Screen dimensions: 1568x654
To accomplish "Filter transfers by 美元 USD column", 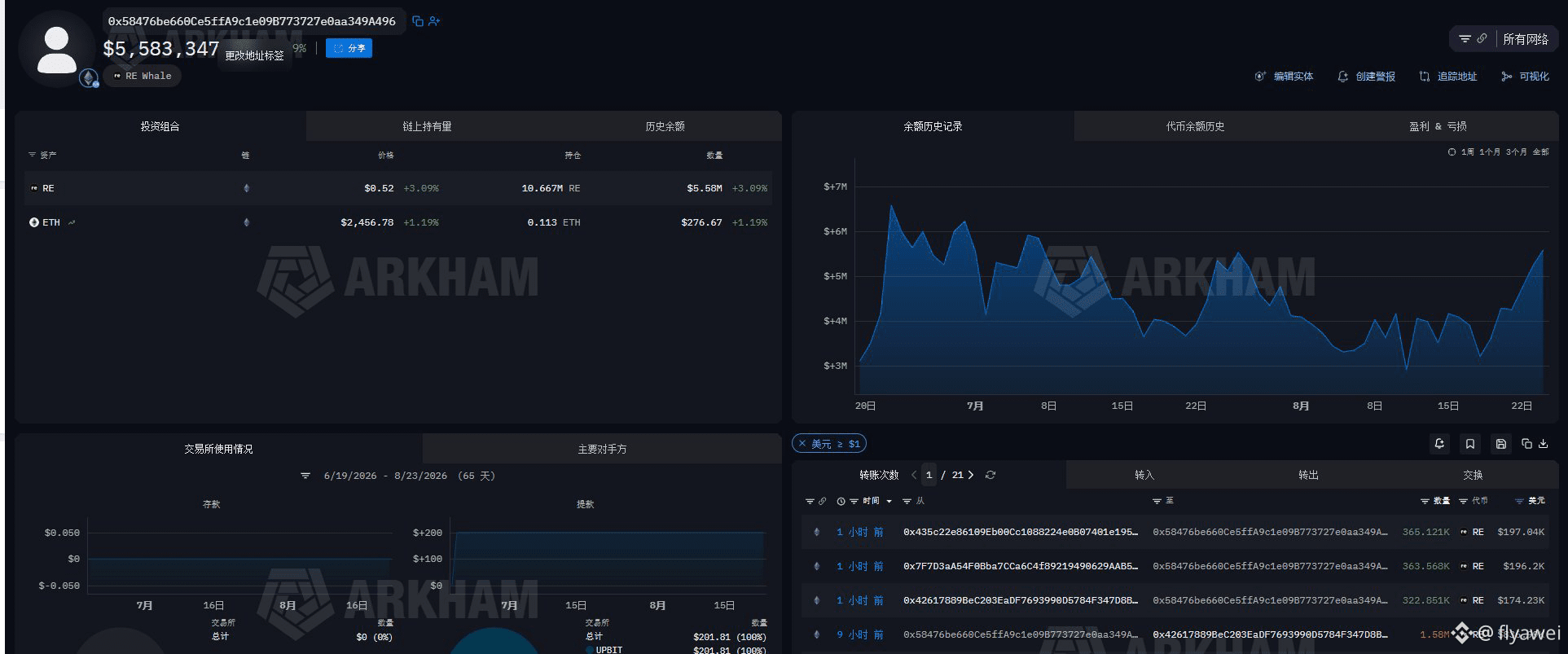I will [x=1530, y=501].
